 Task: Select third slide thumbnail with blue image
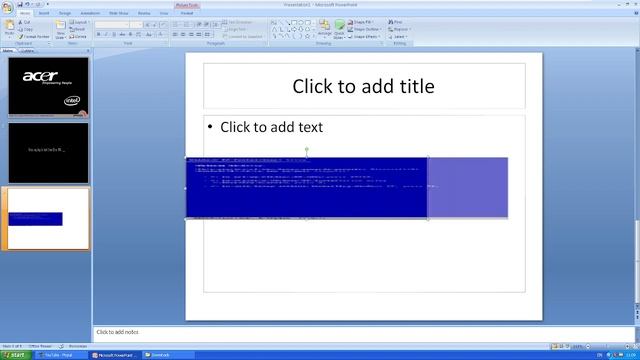point(48,219)
